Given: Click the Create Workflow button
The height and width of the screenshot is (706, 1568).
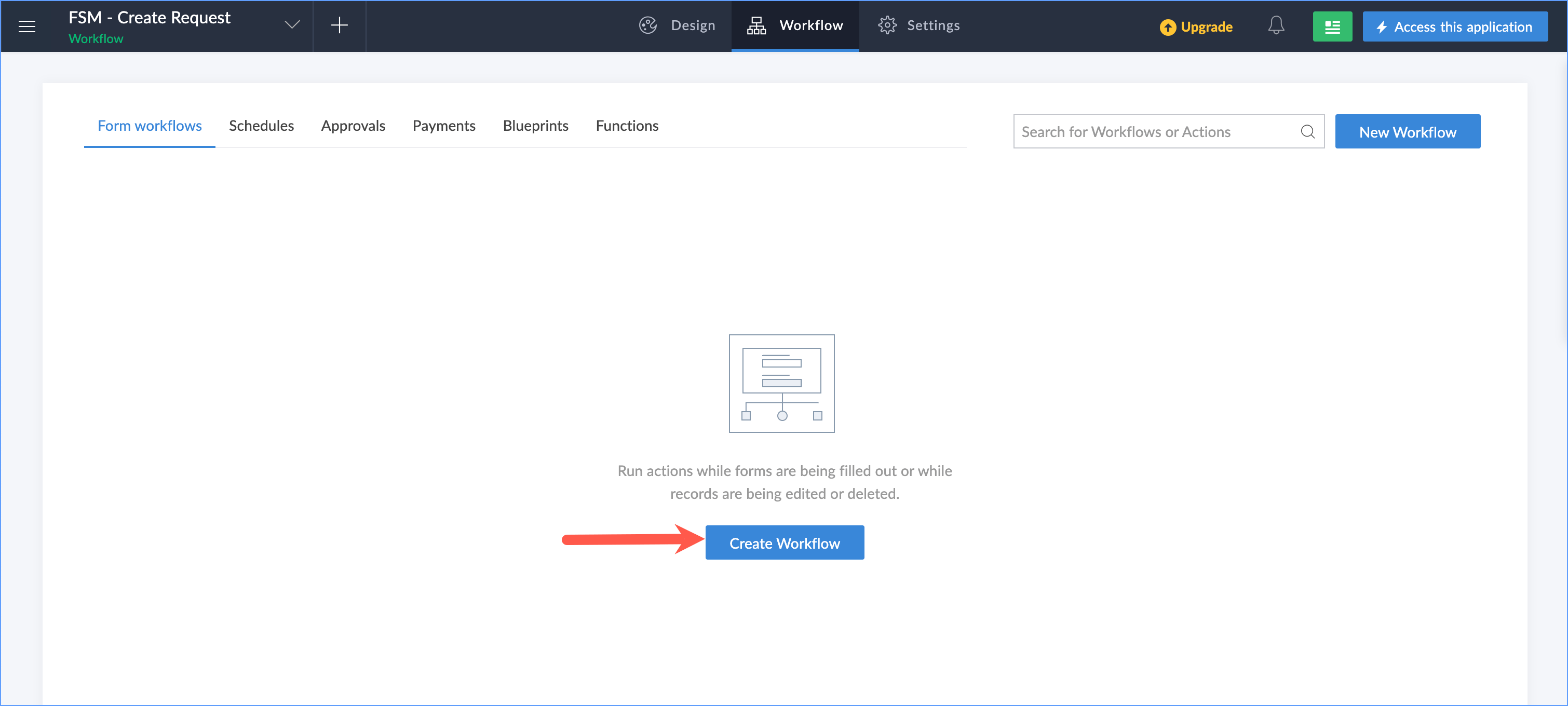Looking at the screenshot, I should click(x=784, y=543).
